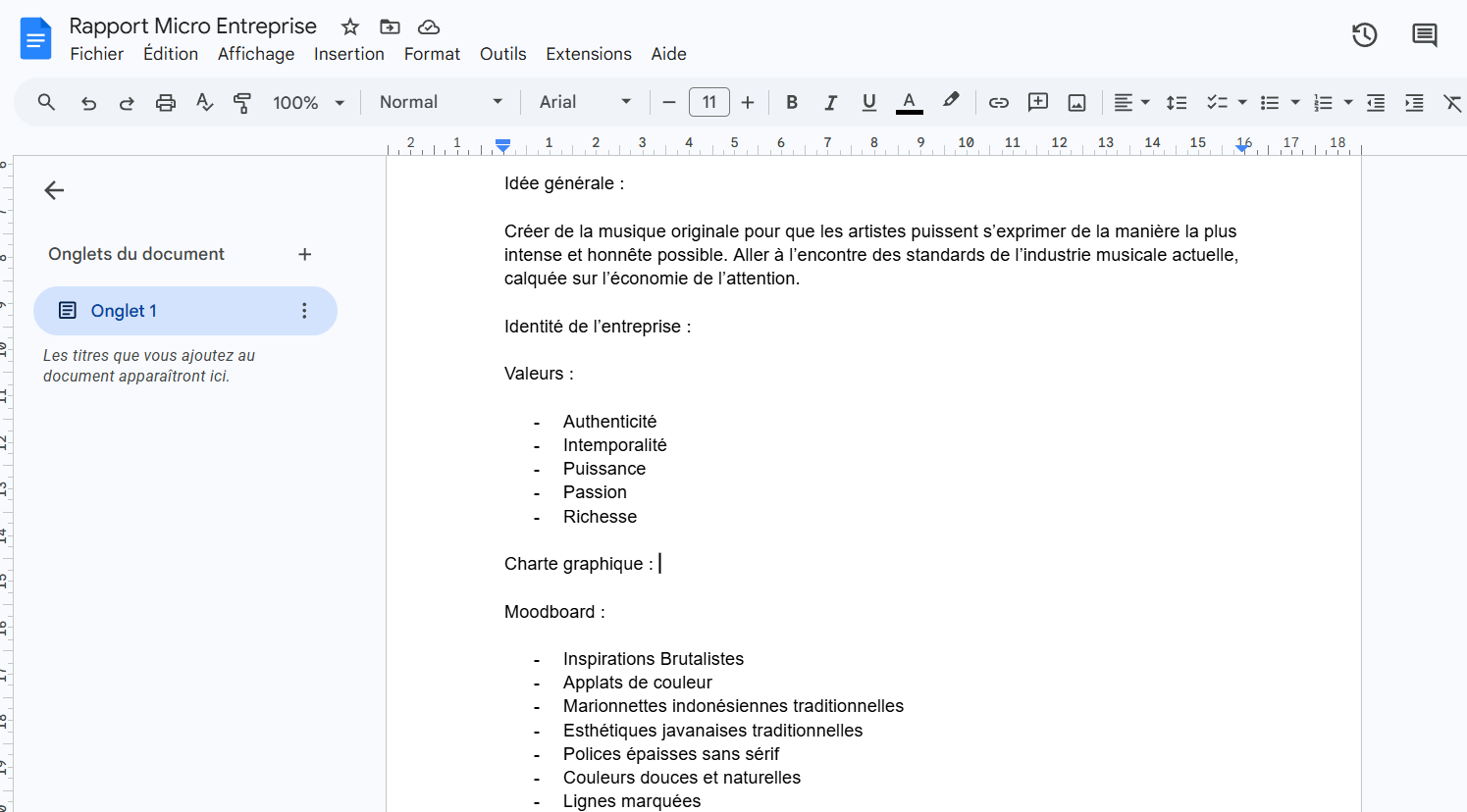The height and width of the screenshot is (812, 1467).
Task: Click 'Onglets du document' sidebar heading
Action: coord(136,254)
